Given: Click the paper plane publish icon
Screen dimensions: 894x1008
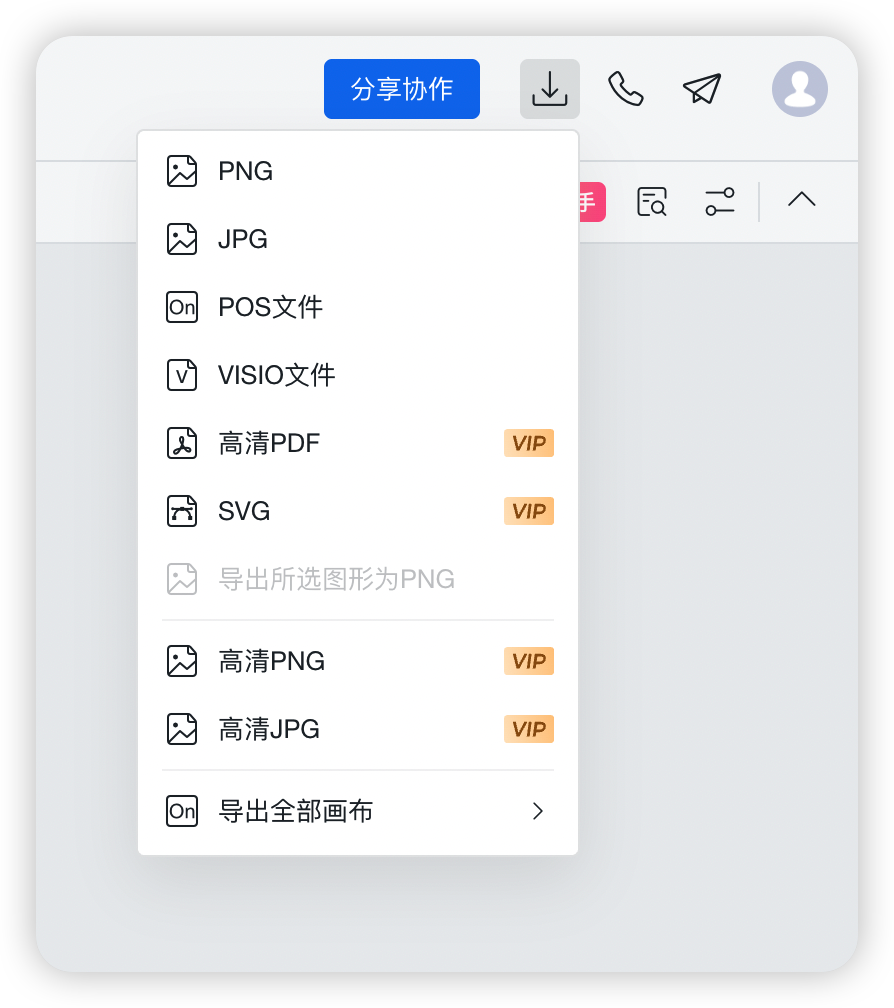Looking at the screenshot, I should pos(702,89).
